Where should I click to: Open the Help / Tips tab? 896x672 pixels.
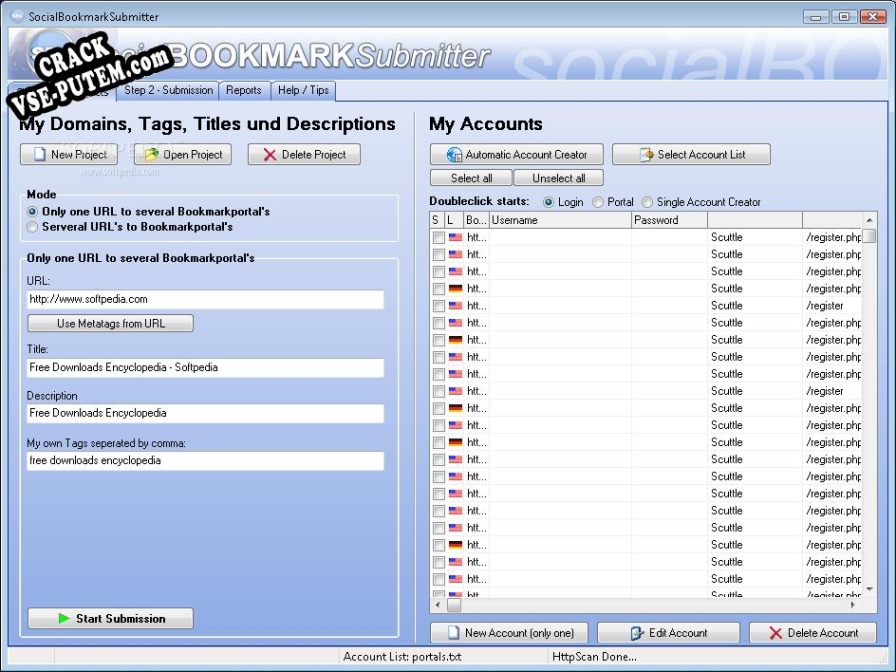pos(303,90)
